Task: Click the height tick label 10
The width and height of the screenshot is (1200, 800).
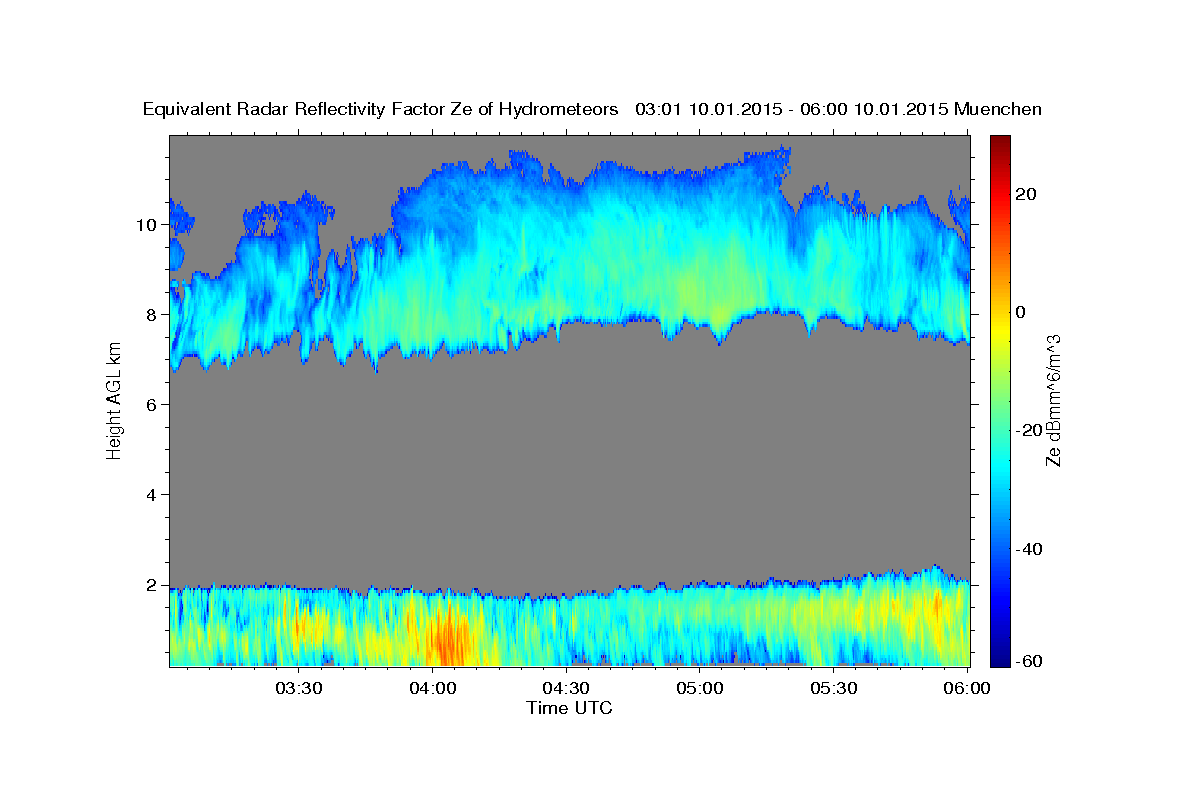Action: (x=149, y=224)
